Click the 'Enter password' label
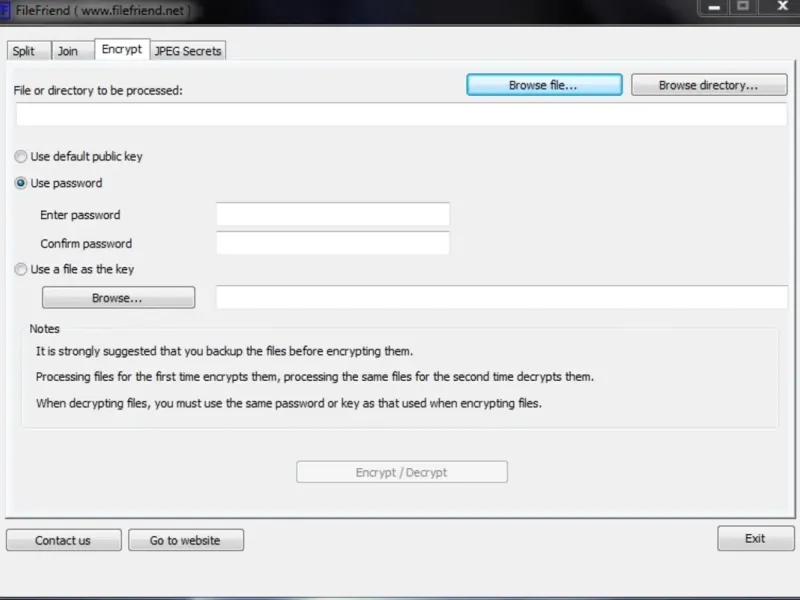The height and width of the screenshot is (600, 800). (x=80, y=215)
